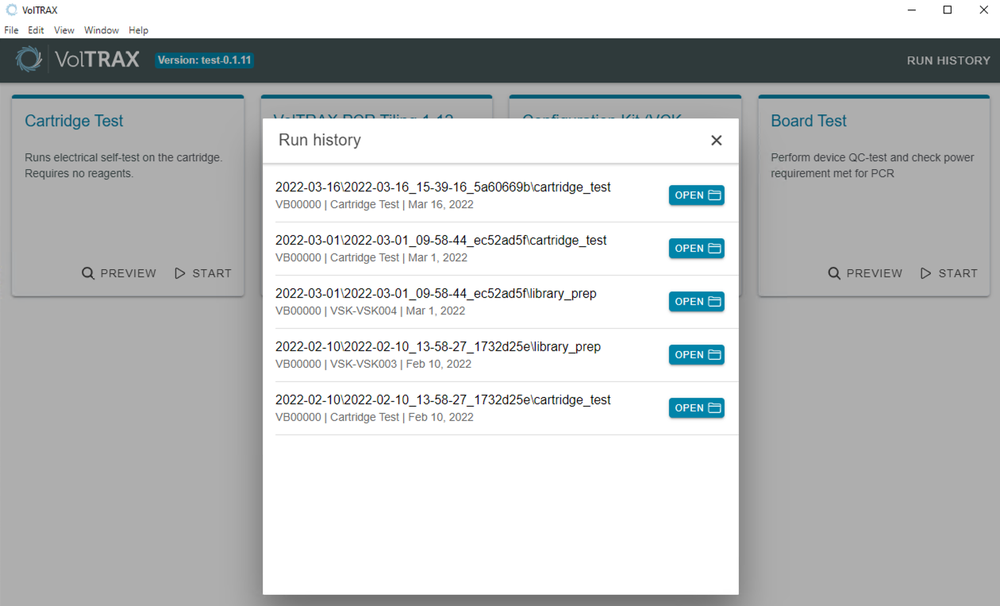The height and width of the screenshot is (606, 1000).
Task: Open the ec52ad5f cartridge_test run
Action: (696, 248)
